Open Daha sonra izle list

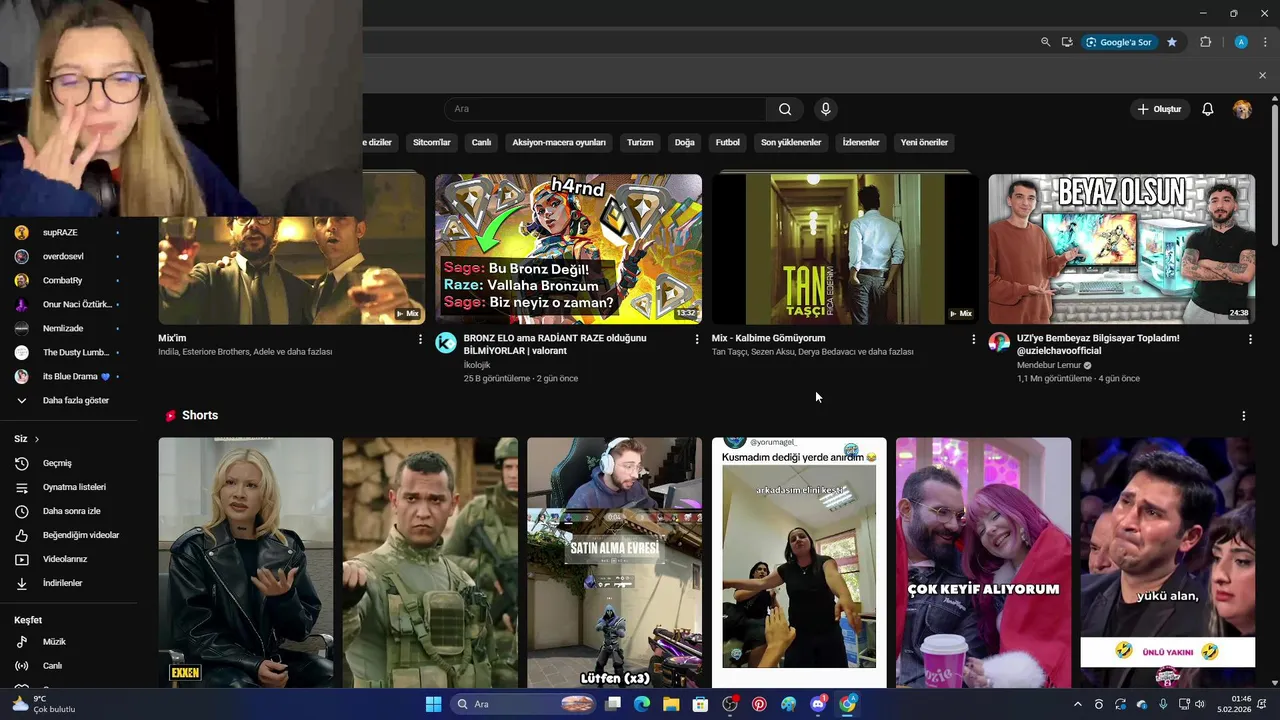(x=68, y=511)
